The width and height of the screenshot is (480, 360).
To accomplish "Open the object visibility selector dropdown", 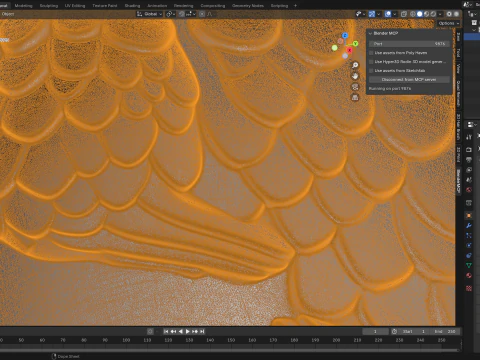I will tap(361, 14).
